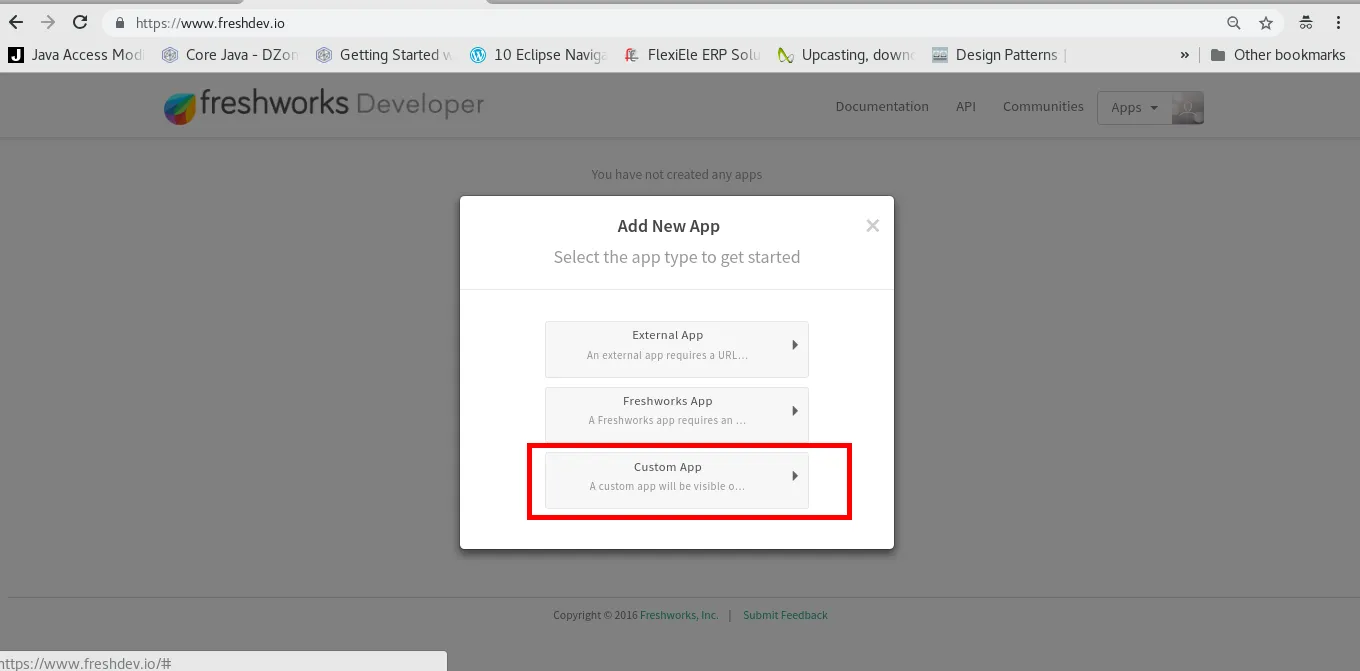Open the Java Access Mod bookmark
The image size is (1360, 671).
click(76, 55)
